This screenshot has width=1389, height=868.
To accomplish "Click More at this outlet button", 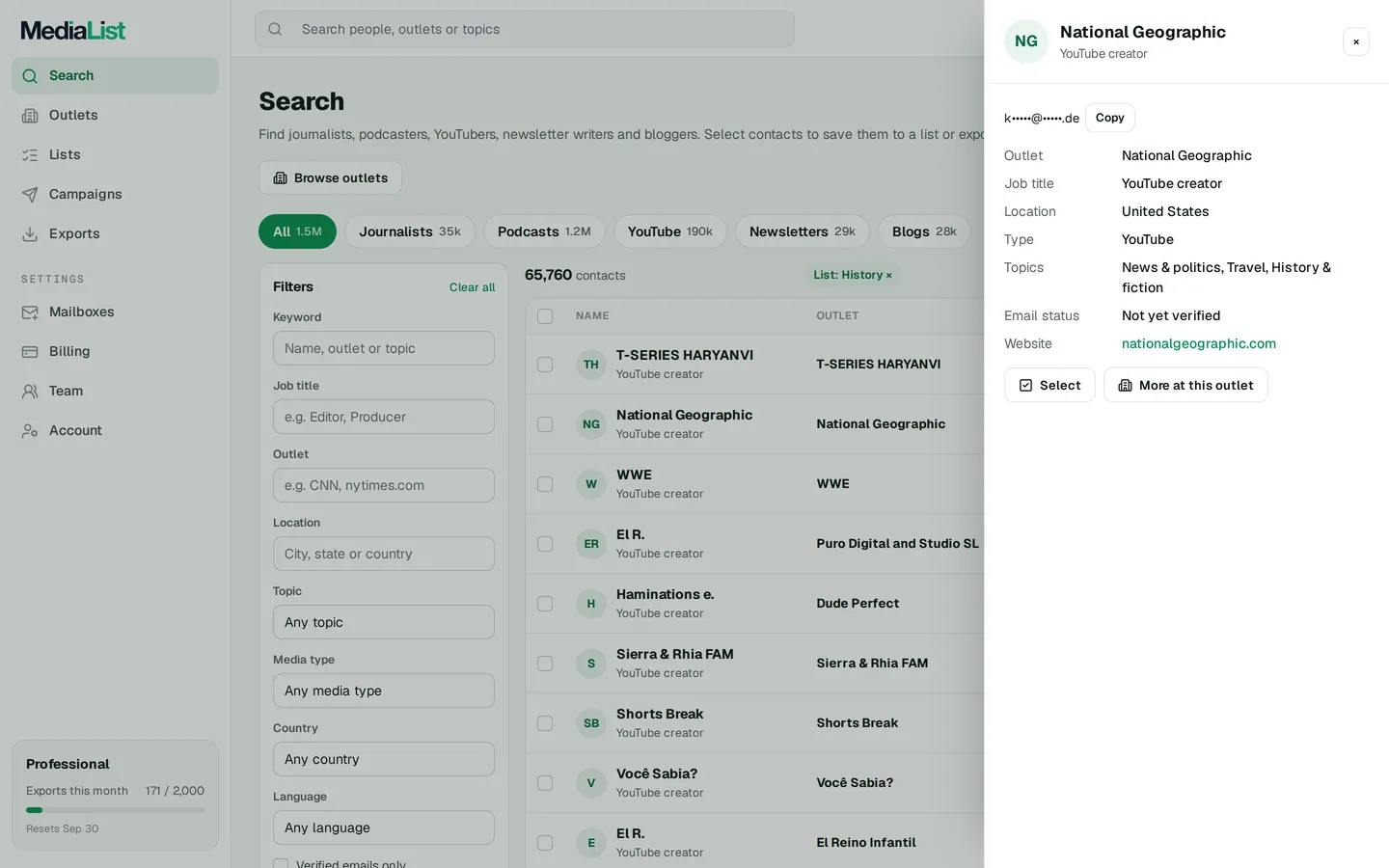I will pyautogui.click(x=1185, y=385).
